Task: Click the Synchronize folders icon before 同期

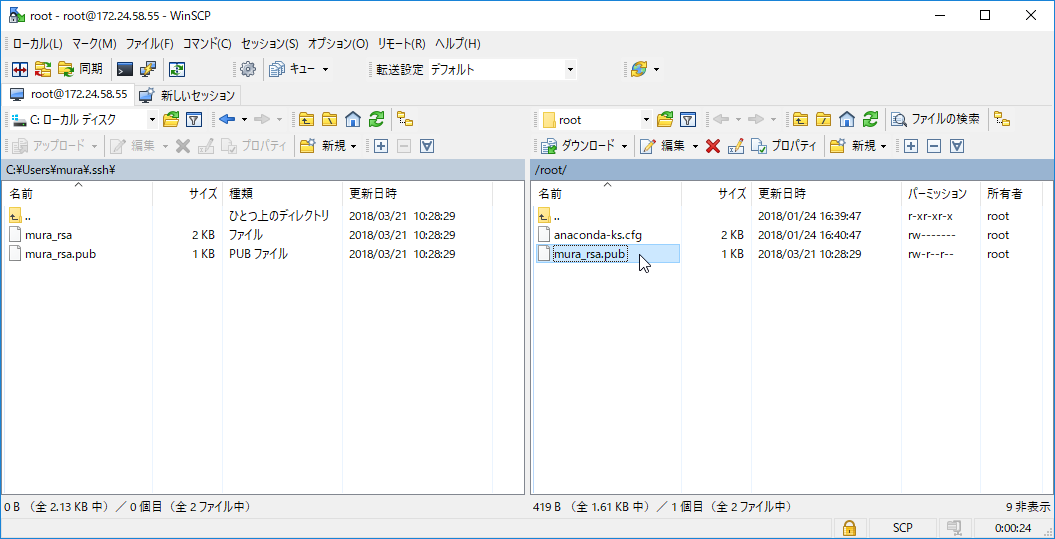Action: pyautogui.click(x=43, y=69)
